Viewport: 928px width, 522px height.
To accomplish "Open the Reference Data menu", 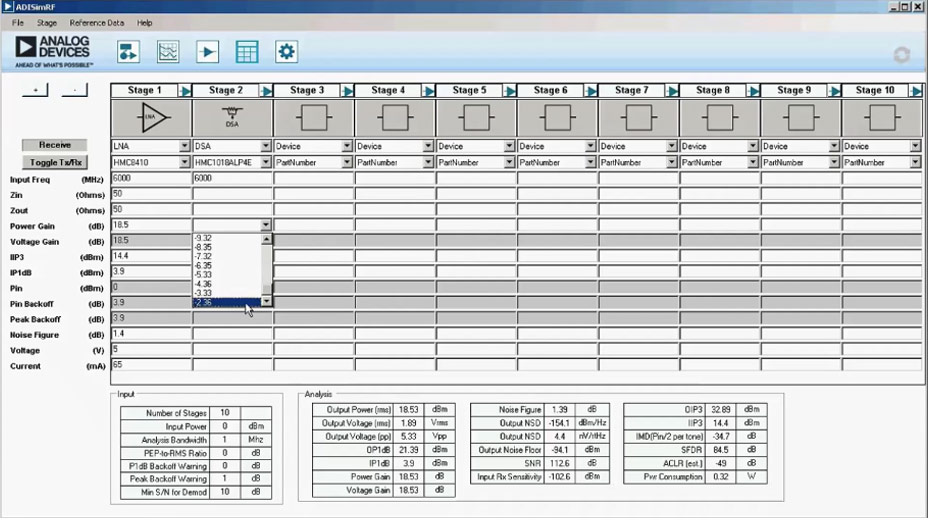I will [97, 22].
